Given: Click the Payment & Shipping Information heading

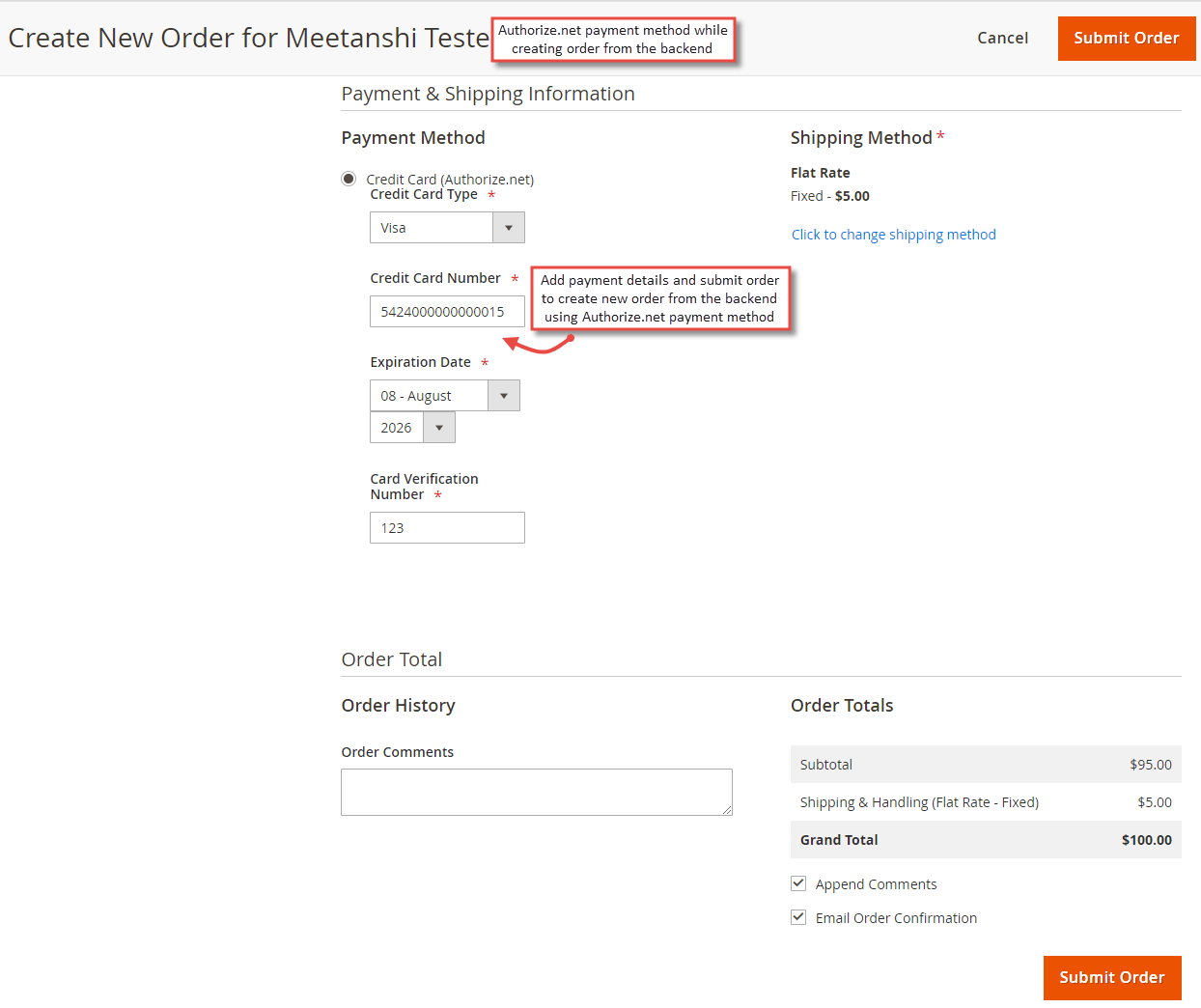Looking at the screenshot, I should (x=489, y=94).
